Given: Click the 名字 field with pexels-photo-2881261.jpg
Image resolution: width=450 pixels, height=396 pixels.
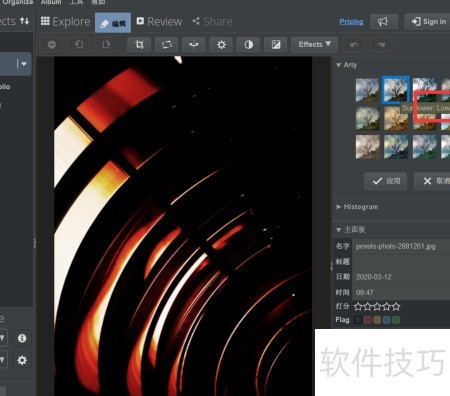Looking at the screenshot, I should (x=401, y=246).
